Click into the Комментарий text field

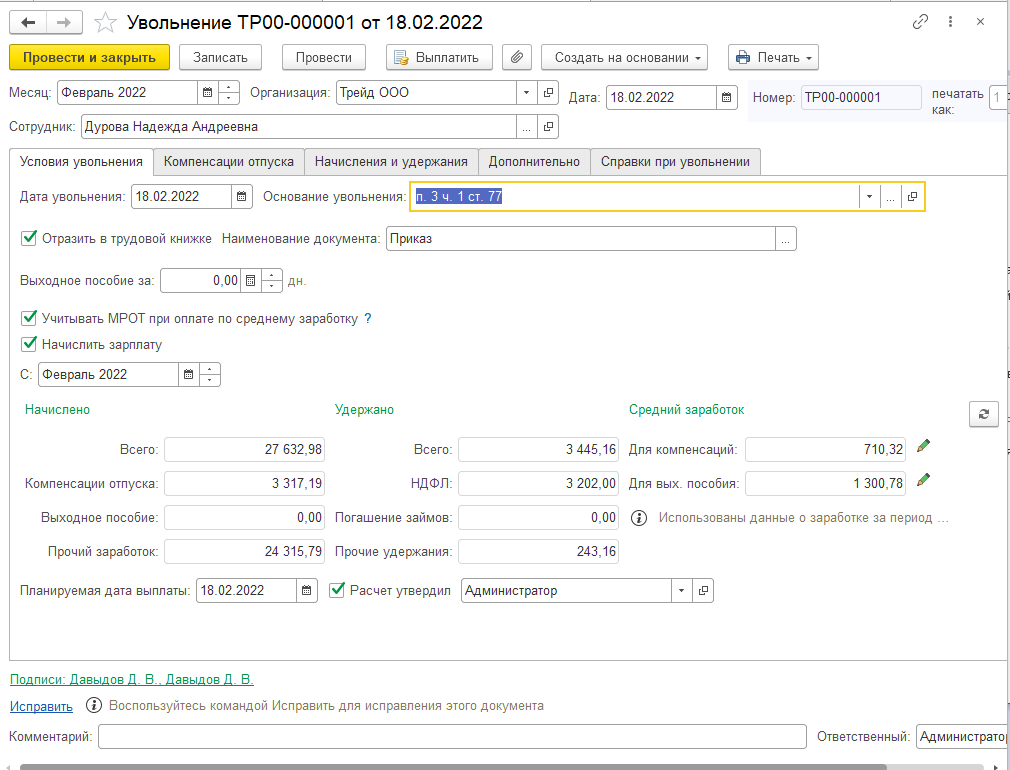pyautogui.click(x=452, y=737)
